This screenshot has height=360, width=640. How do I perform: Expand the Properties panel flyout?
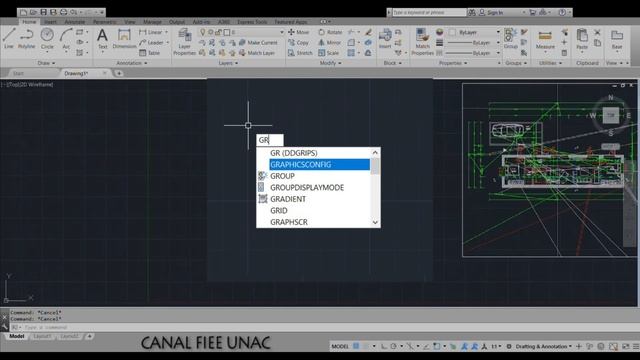[453, 63]
